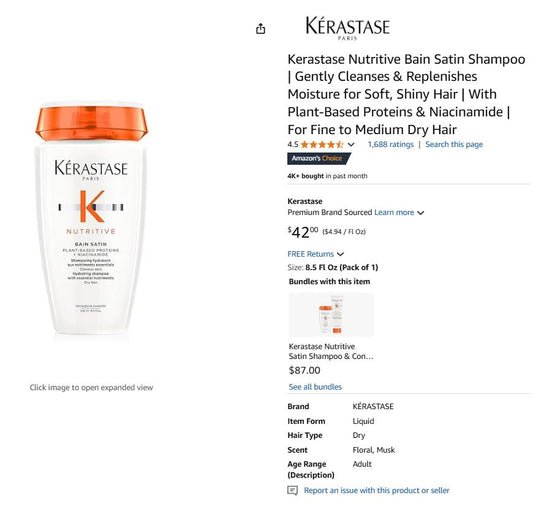Image resolution: width=533 pixels, height=509 pixels.
Task: Expand the 4.5 rating dropdown chevron
Action: [351, 145]
